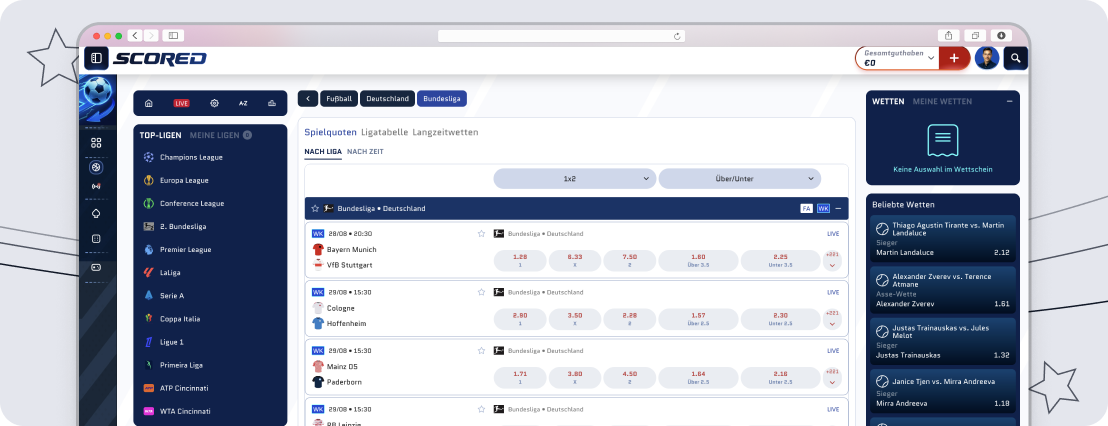Star the Cologne vs Hoffenheim match
This screenshot has width=1108, height=426.
pyautogui.click(x=481, y=292)
